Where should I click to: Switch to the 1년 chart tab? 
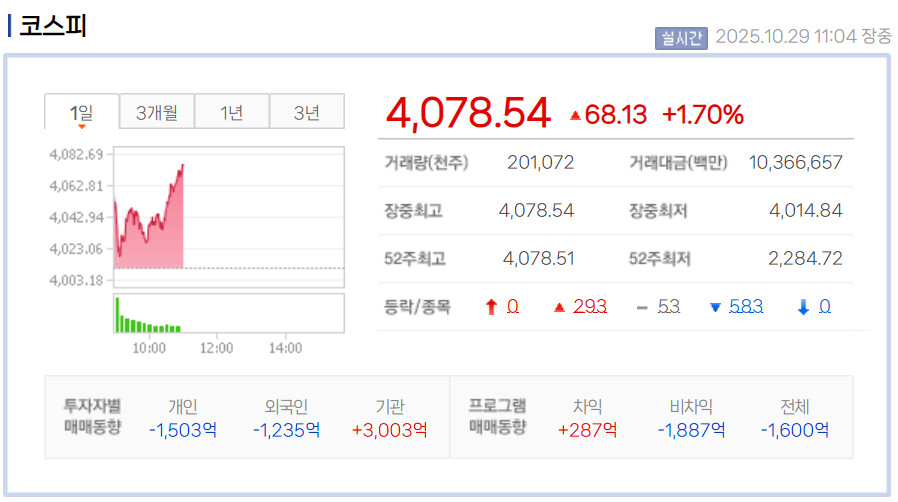point(232,112)
